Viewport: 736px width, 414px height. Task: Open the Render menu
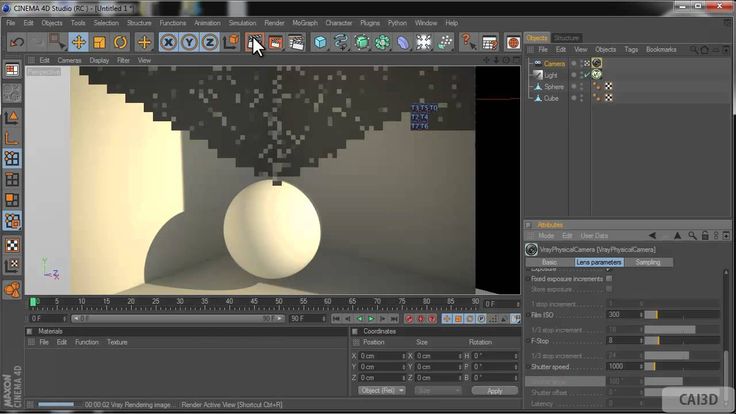pyautogui.click(x=274, y=23)
